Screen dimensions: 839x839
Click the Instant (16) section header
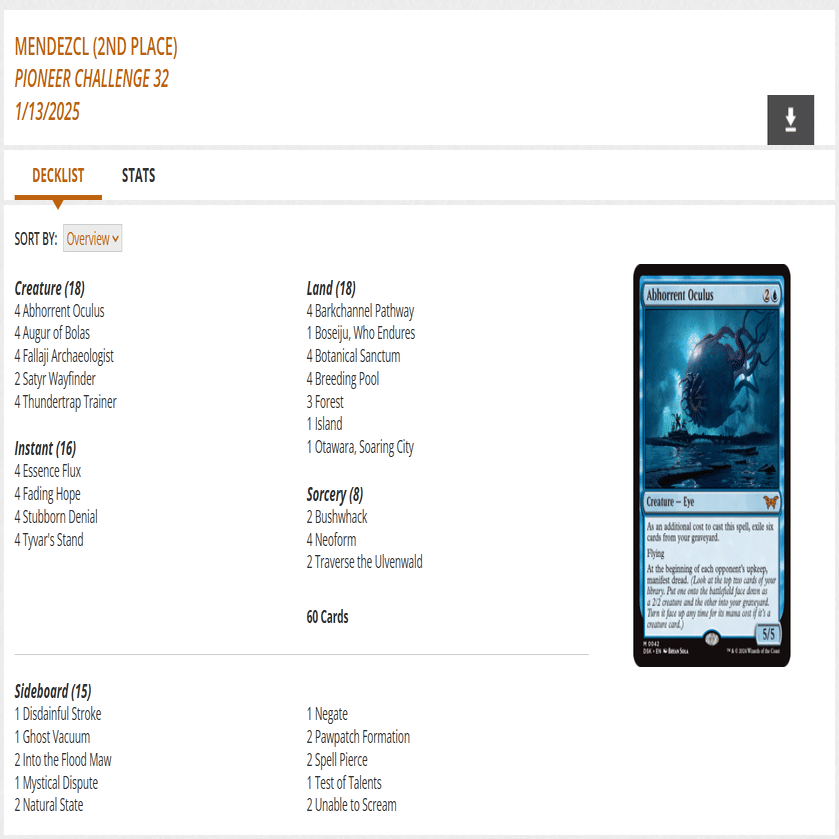tap(45, 448)
